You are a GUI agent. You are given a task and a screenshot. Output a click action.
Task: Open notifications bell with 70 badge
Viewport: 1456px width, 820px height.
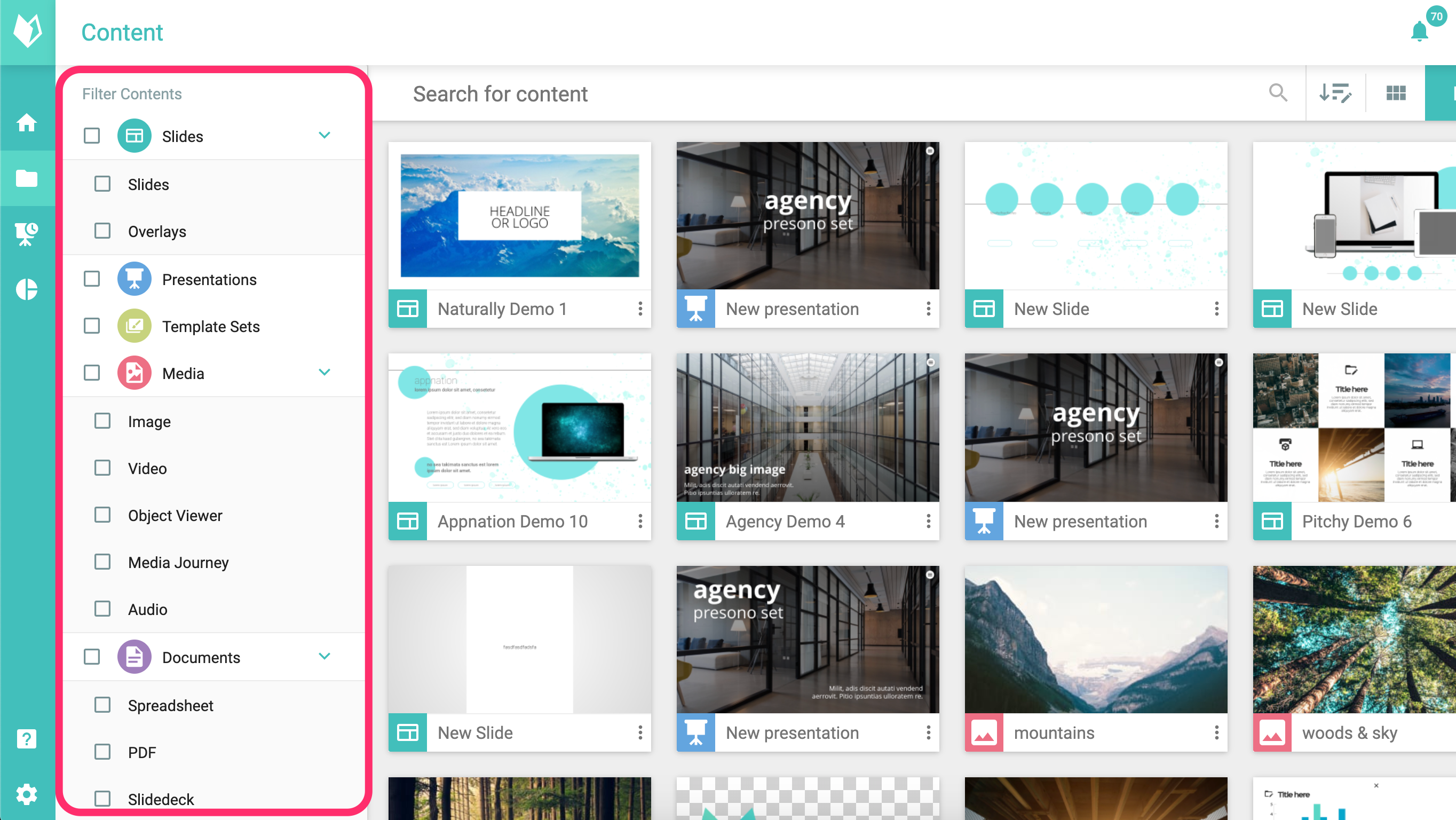tap(1419, 31)
